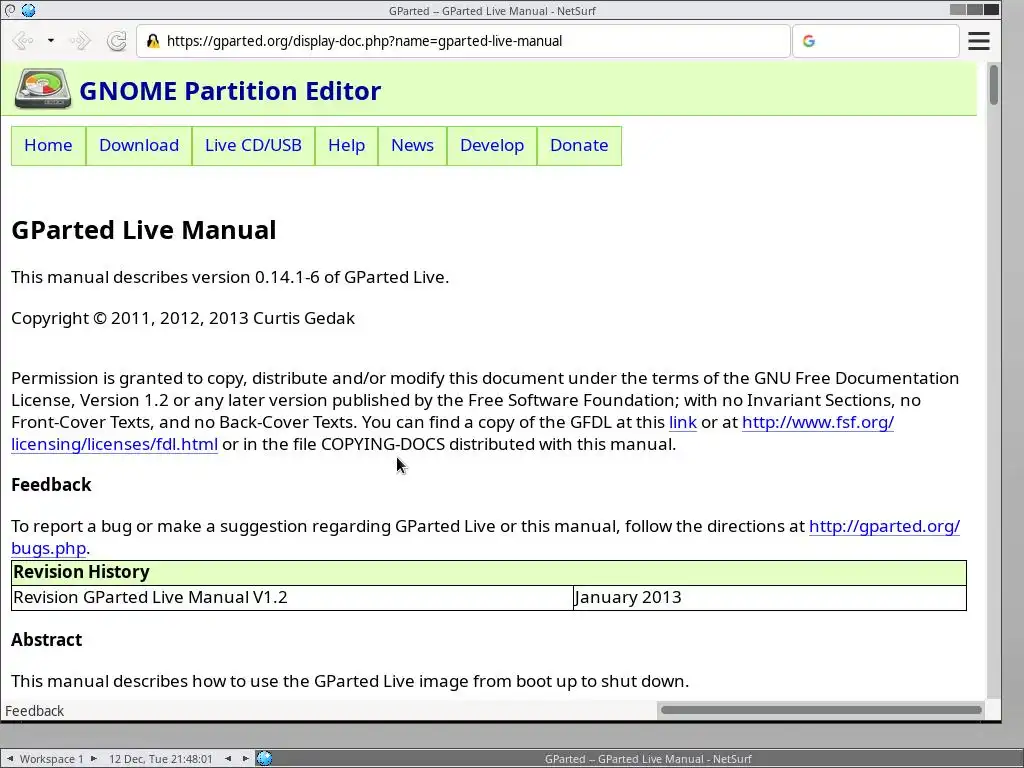
Task: Open the Donate navigation tab
Action: point(579,146)
